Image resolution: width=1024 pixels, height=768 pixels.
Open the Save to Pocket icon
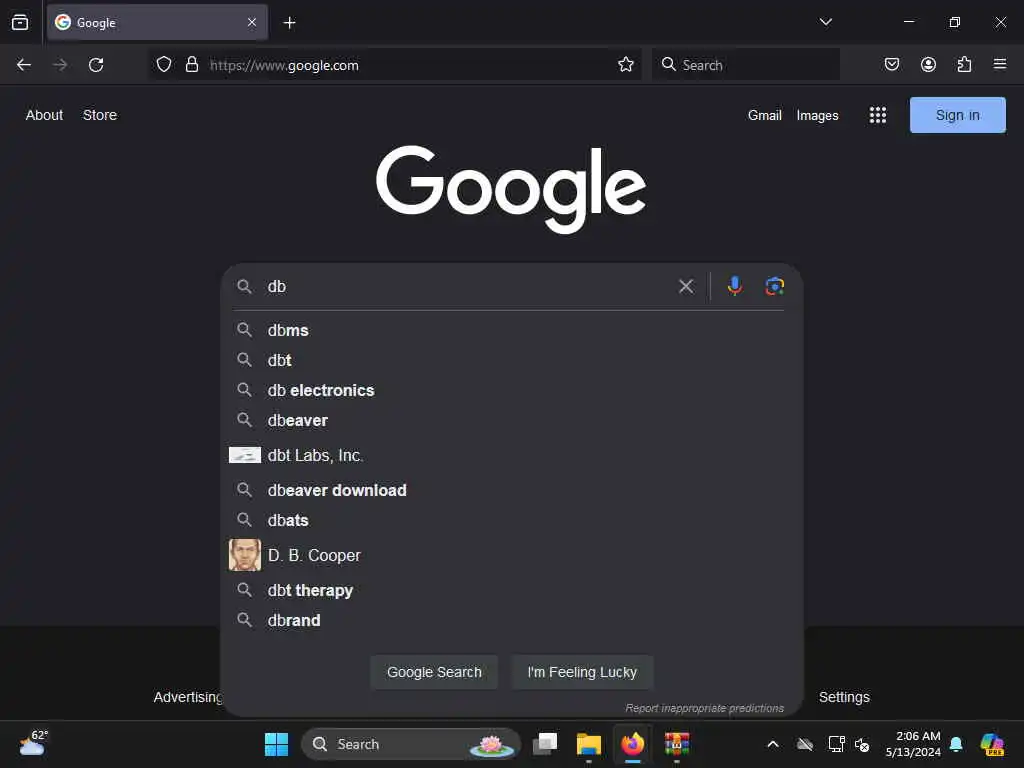[891, 65]
